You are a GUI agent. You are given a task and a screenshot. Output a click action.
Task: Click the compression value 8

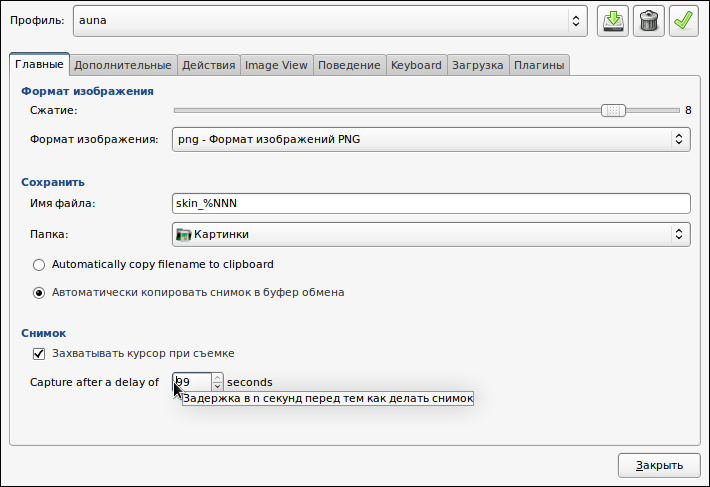tap(688, 110)
